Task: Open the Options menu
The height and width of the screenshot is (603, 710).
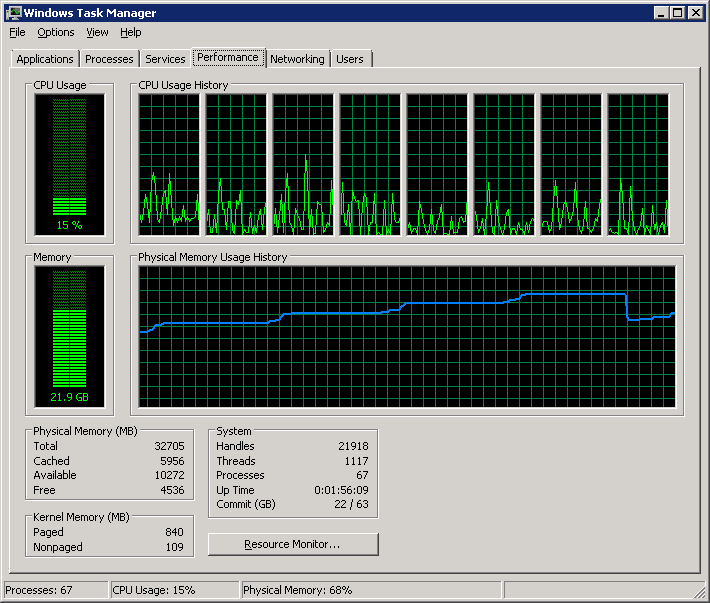Action: 56,32
